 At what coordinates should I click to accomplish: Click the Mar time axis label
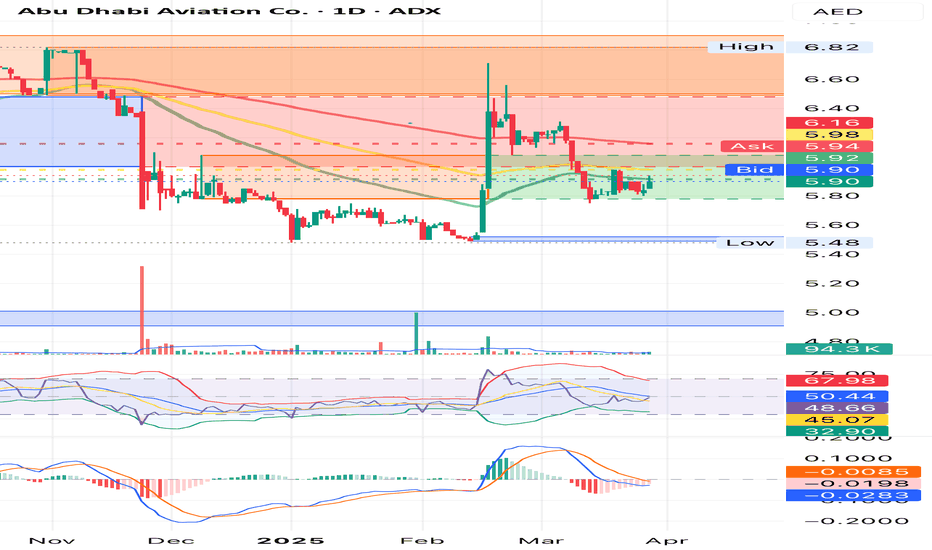pos(541,540)
